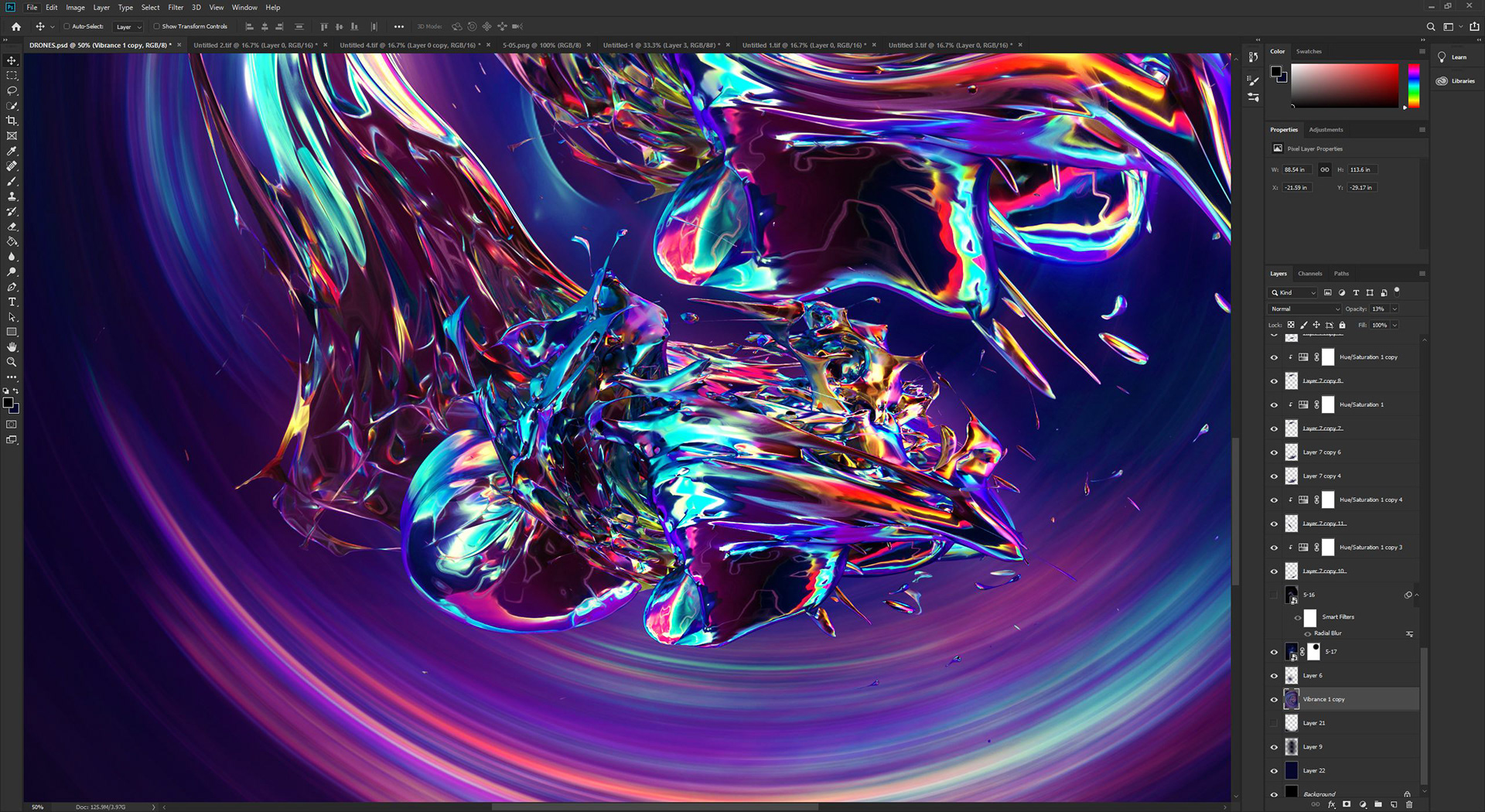1485x812 pixels.
Task: Open the more options ellipsis in options bar
Action: point(399,26)
